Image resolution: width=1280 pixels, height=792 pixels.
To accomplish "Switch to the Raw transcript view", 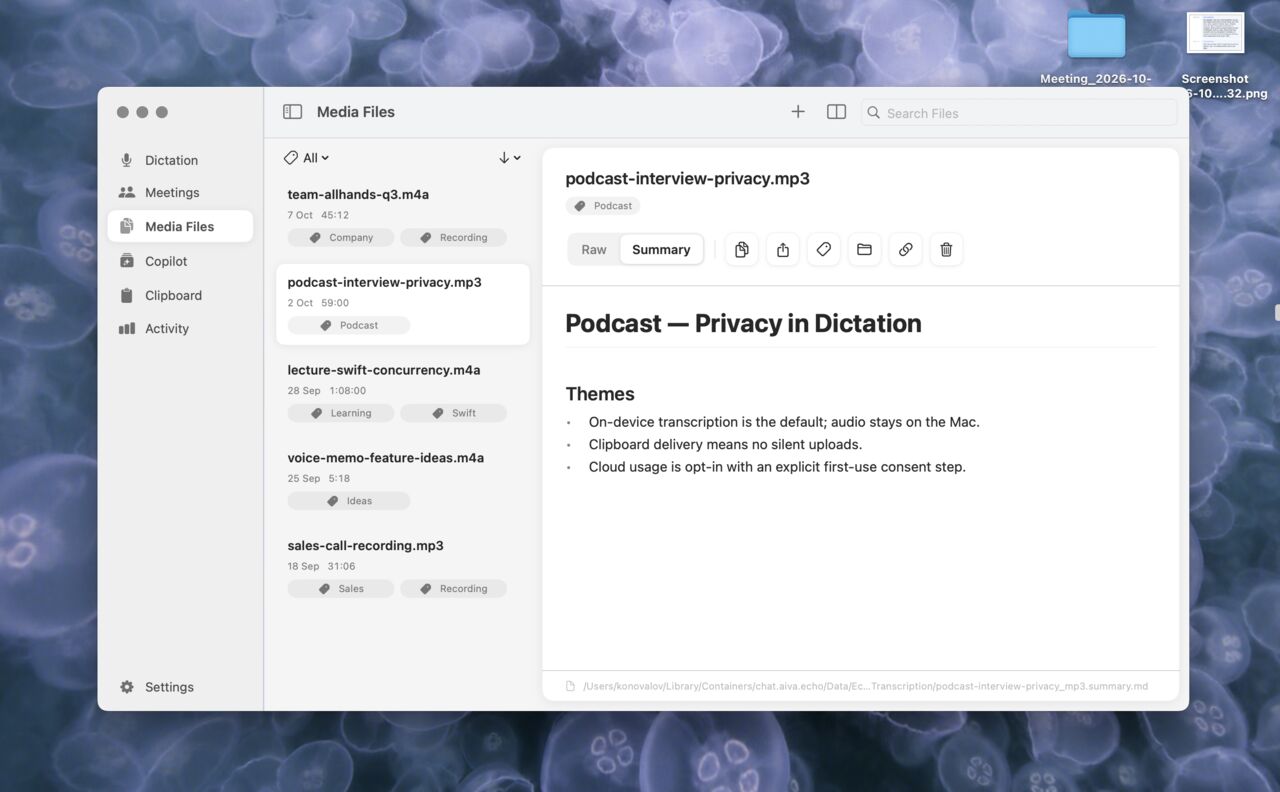I will pyautogui.click(x=594, y=250).
